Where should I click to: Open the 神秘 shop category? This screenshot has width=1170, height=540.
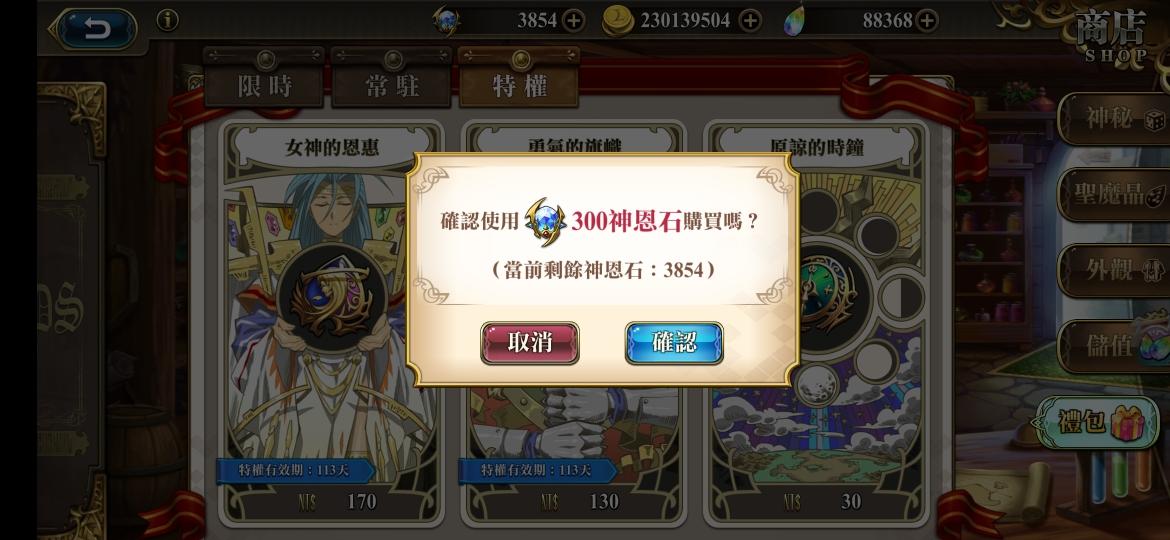tap(1115, 119)
